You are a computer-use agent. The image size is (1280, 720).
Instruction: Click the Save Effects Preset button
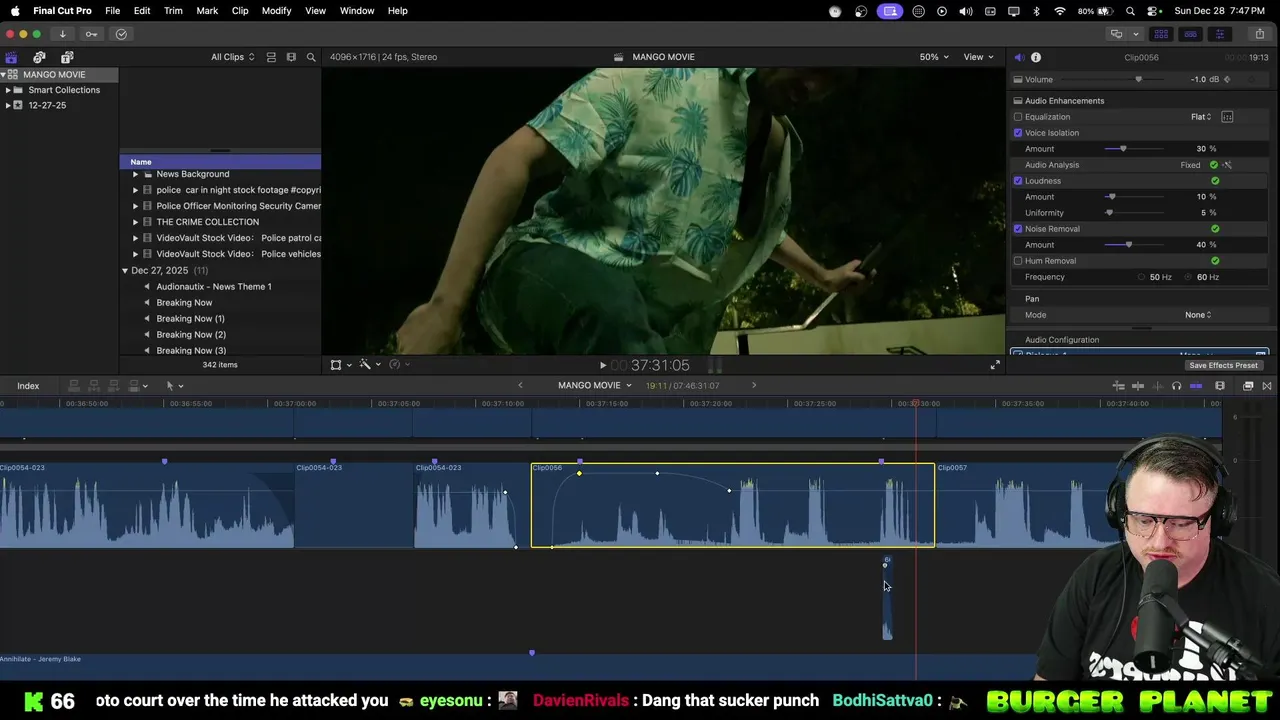1223,365
